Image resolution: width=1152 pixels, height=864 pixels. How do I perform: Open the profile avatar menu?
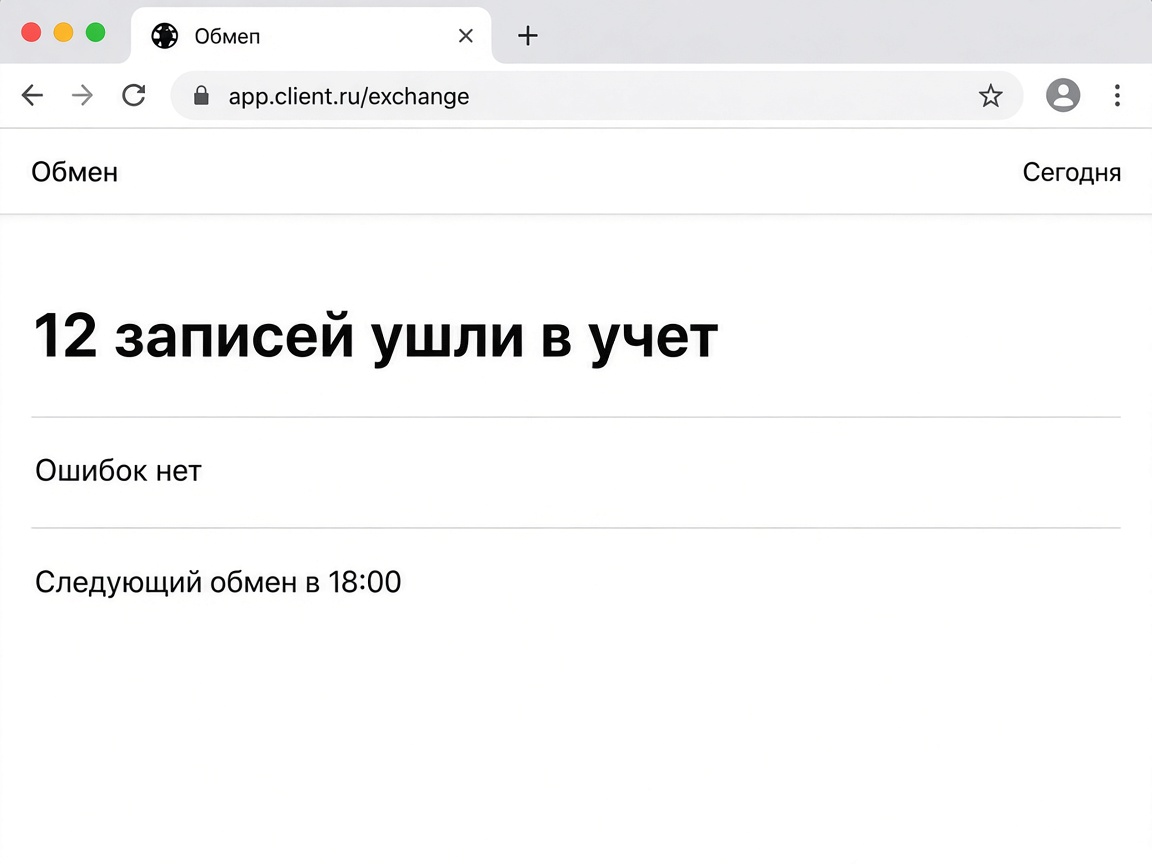pos(1063,95)
